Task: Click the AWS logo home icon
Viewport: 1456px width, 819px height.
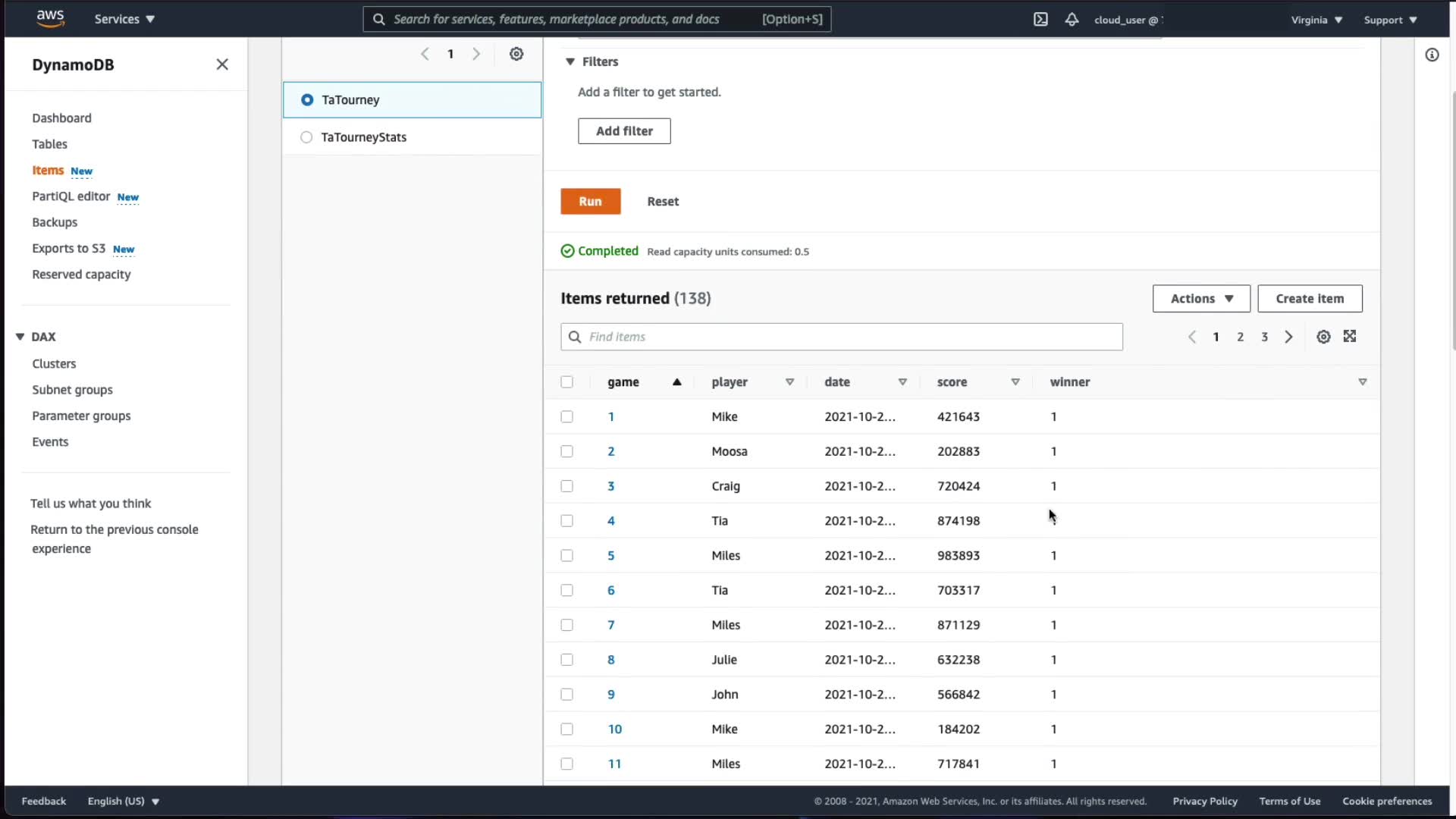Action: click(50, 19)
